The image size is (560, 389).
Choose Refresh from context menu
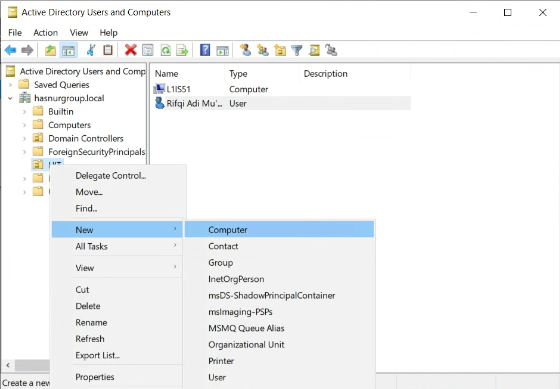tap(117, 339)
